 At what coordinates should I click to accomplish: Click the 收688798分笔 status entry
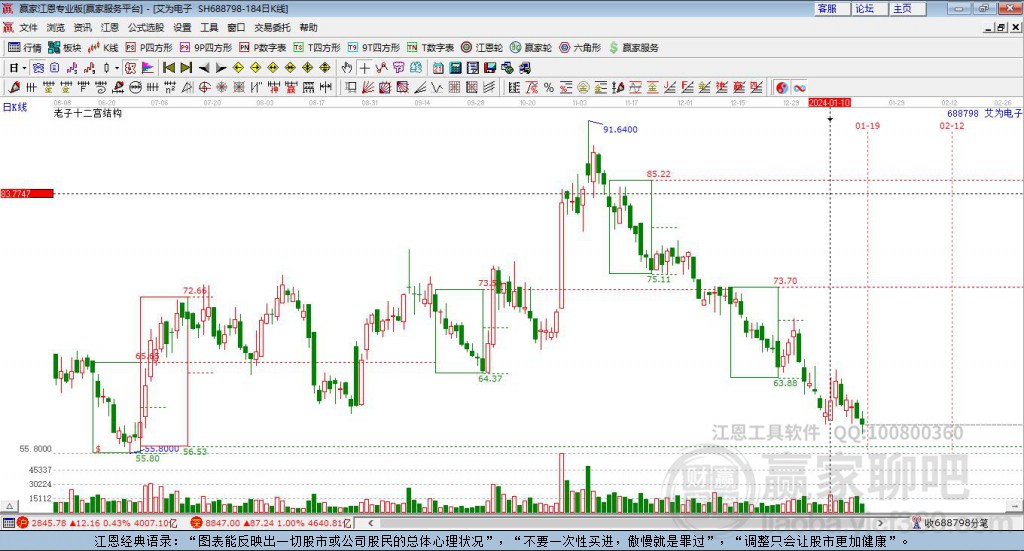click(950, 523)
